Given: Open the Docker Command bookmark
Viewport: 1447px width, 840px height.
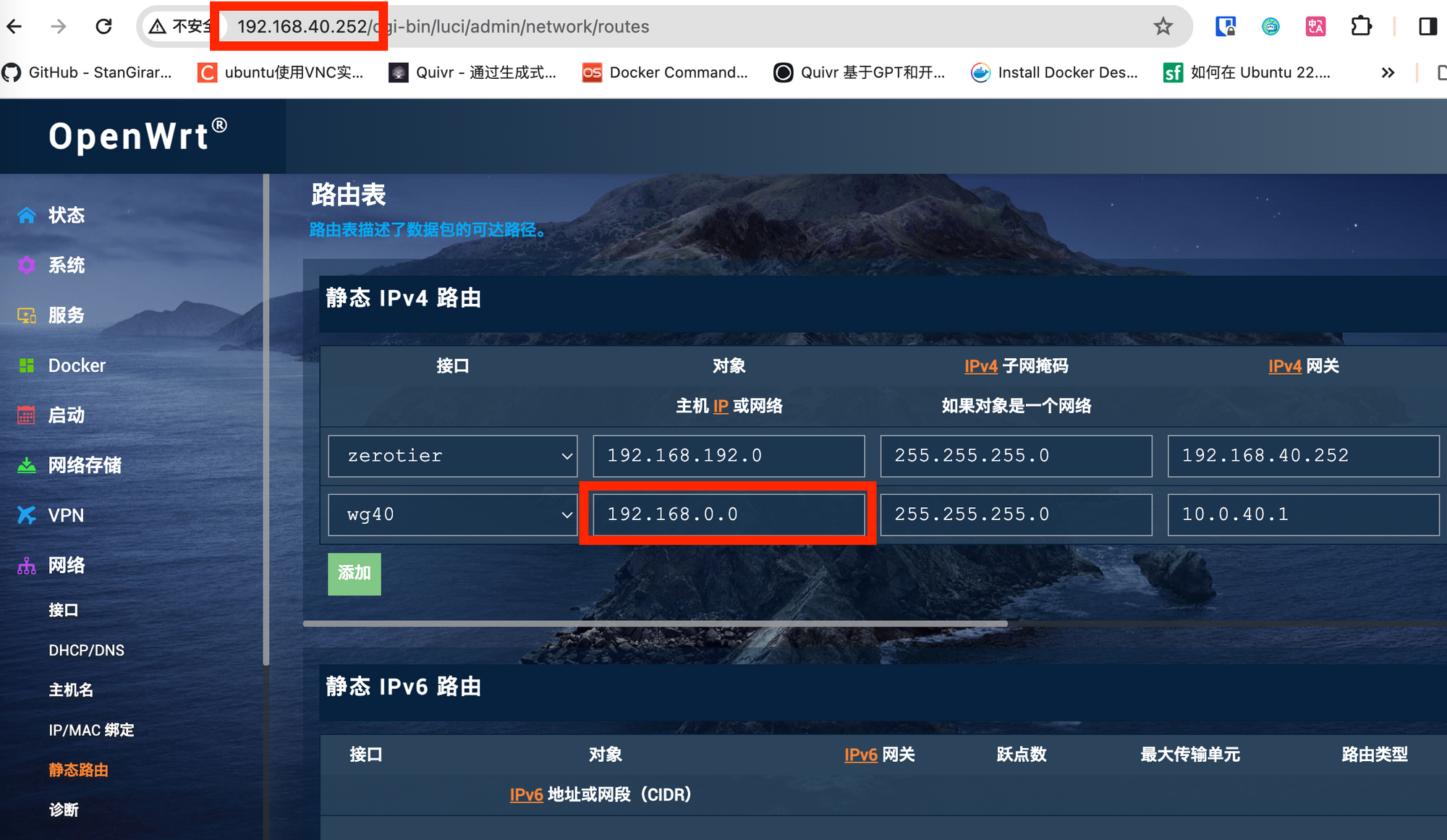Looking at the screenshot, I should coord(666,72).
